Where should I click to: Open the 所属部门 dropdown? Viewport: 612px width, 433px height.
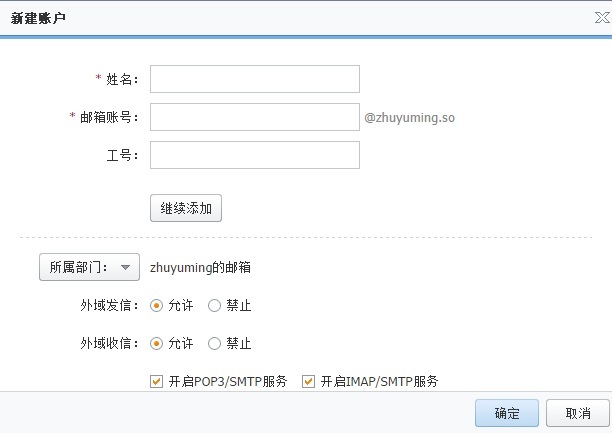click(x=89, y=267)
